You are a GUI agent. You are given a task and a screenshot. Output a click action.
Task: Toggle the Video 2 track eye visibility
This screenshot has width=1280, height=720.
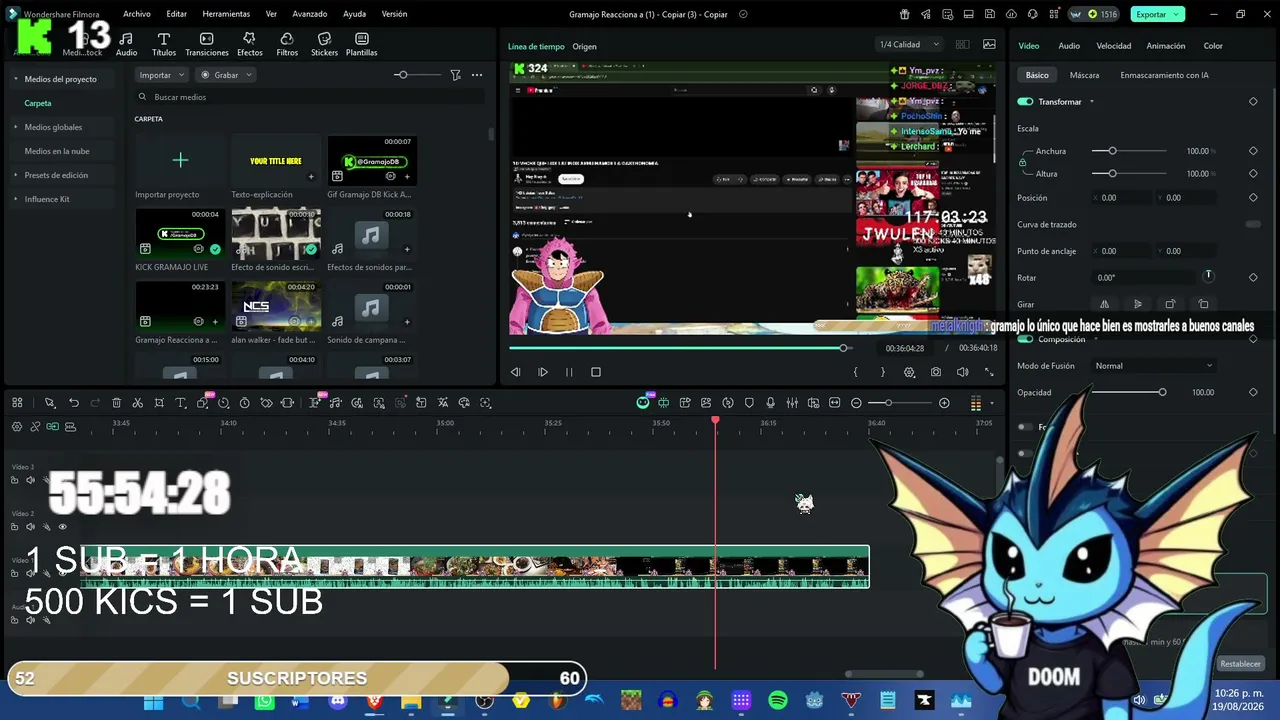[x=62, y=527]
